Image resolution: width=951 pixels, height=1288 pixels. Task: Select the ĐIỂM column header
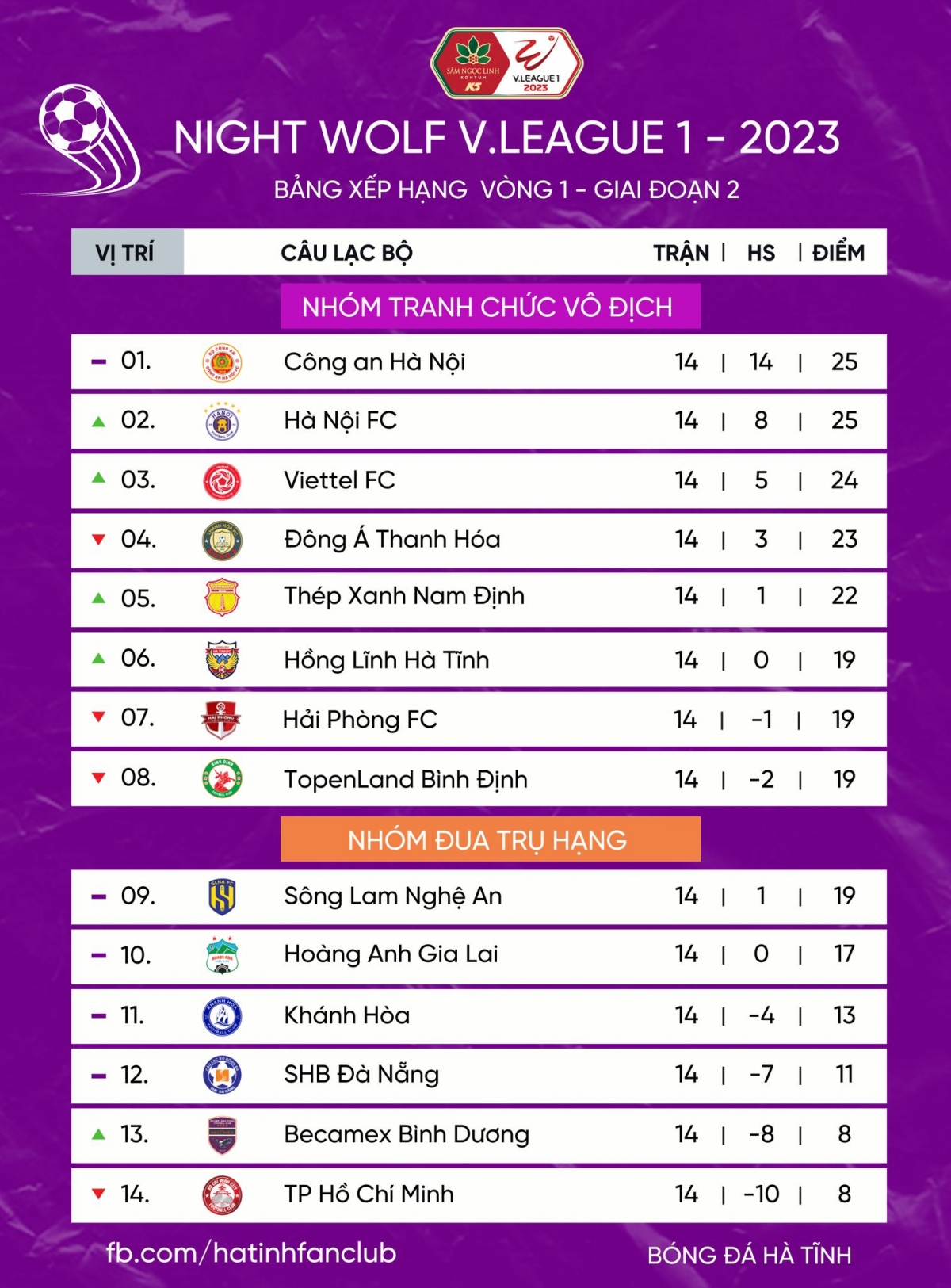(838, 253)
